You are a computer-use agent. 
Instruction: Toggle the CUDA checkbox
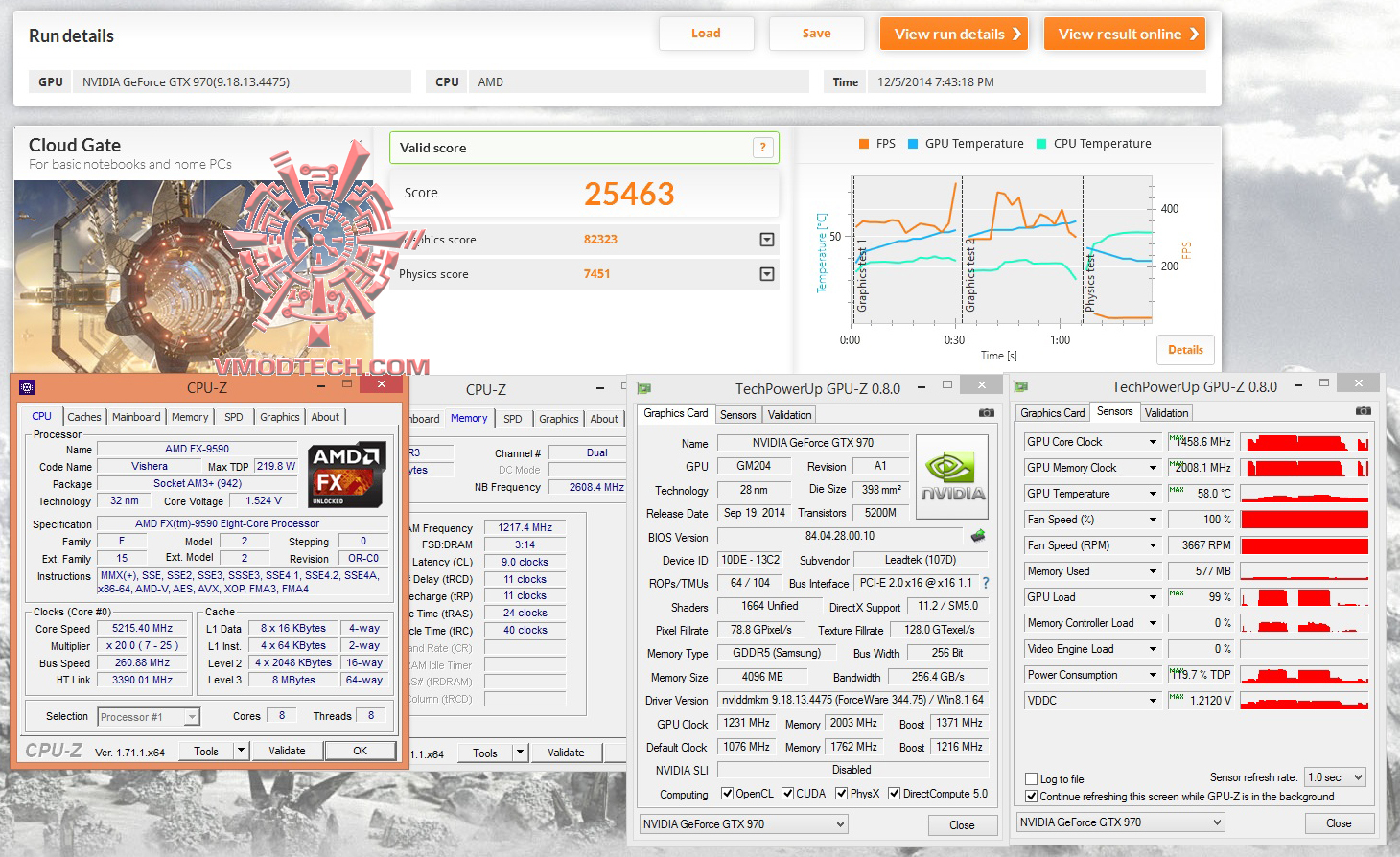tap(787, 794)
